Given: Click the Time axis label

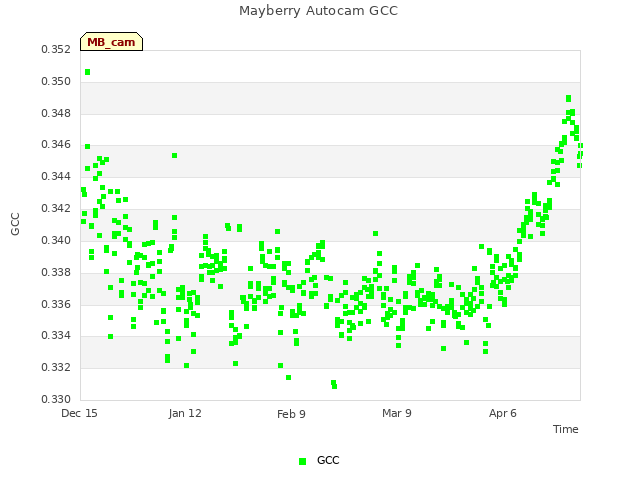Looking at the screenshot, I should click(566, 429).
